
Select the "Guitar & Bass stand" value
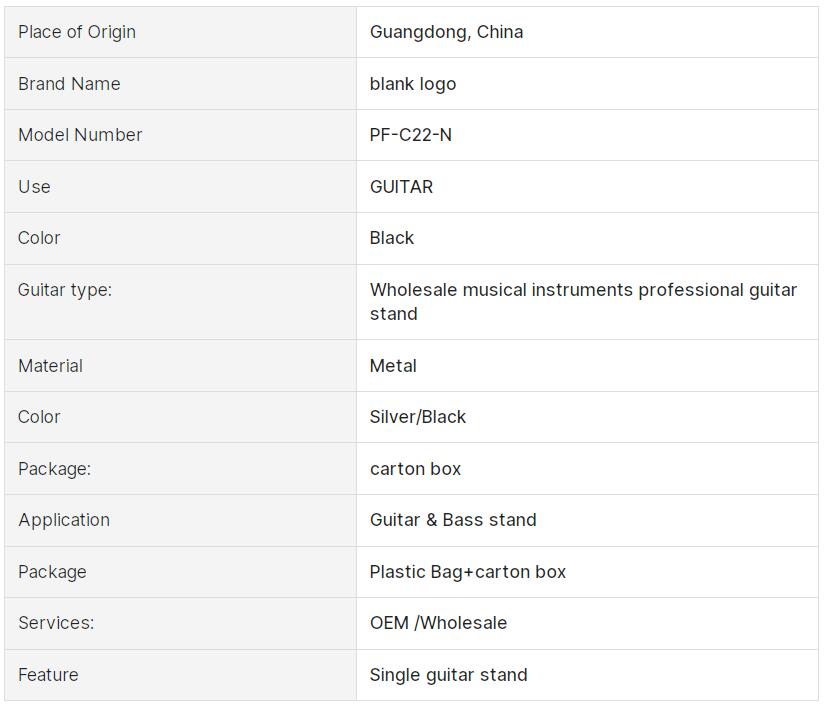(453, 520)
